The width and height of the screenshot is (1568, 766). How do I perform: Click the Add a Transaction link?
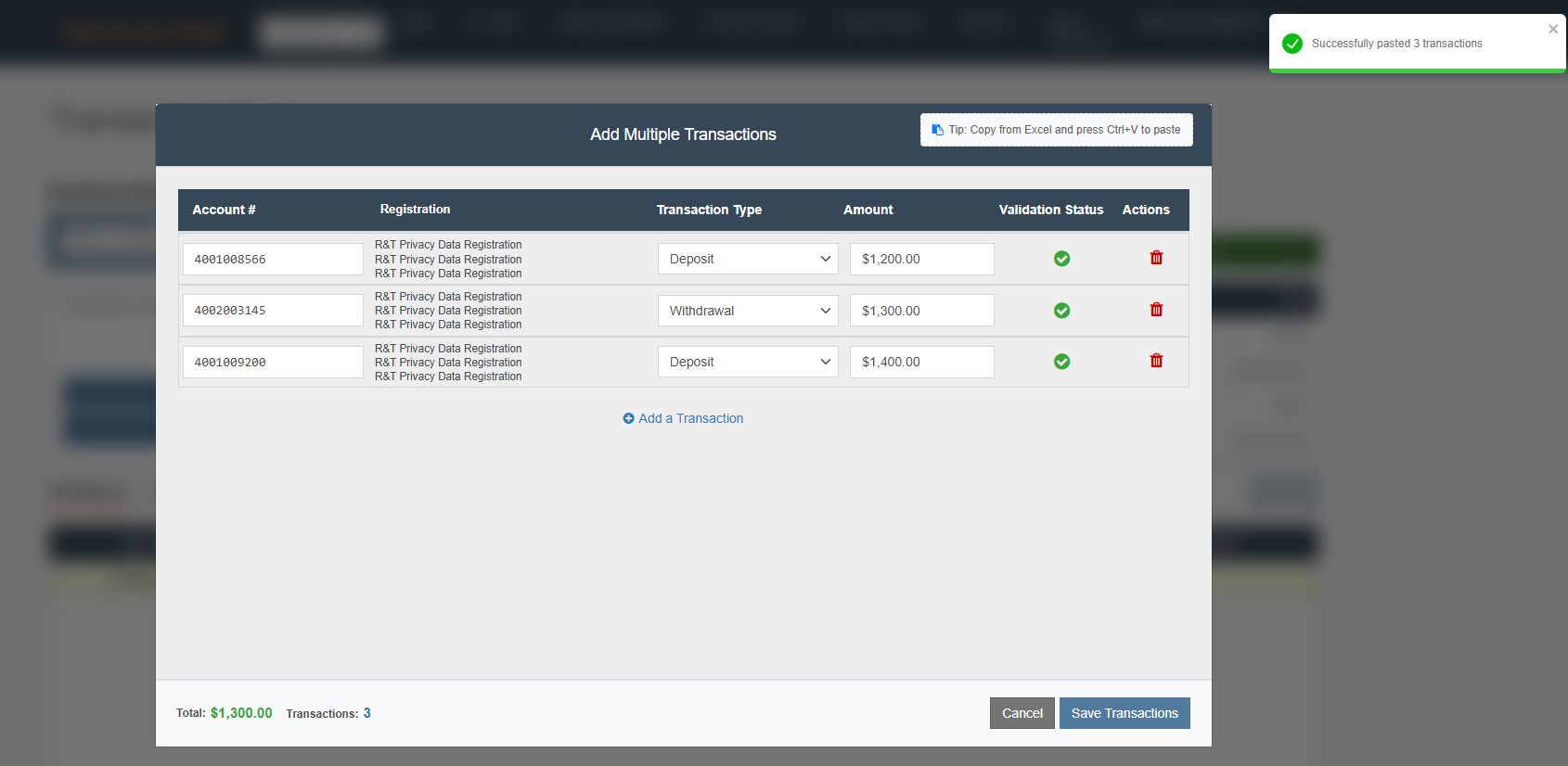(x=683, y=418)
